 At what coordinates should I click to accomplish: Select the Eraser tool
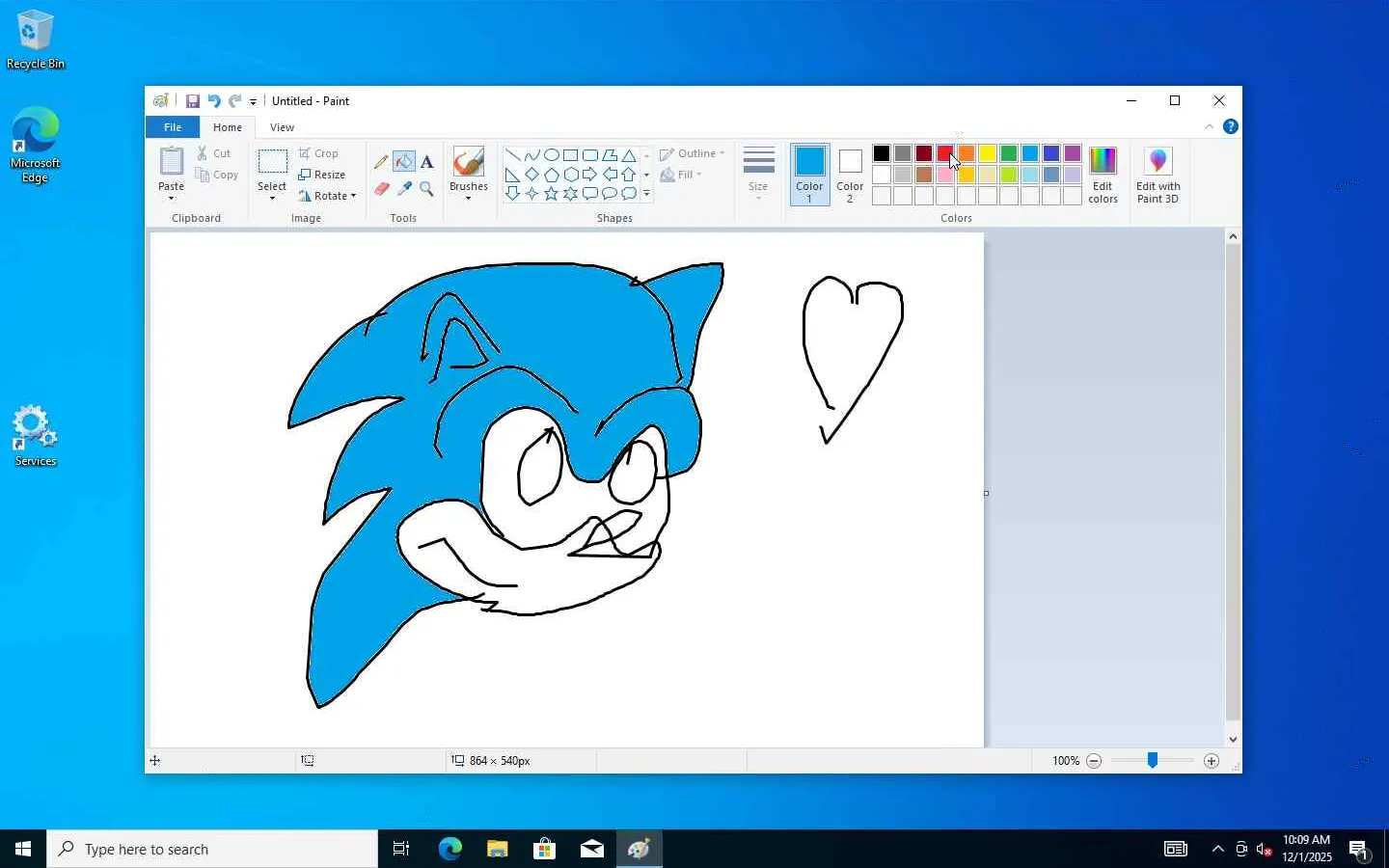pos(382,189)
